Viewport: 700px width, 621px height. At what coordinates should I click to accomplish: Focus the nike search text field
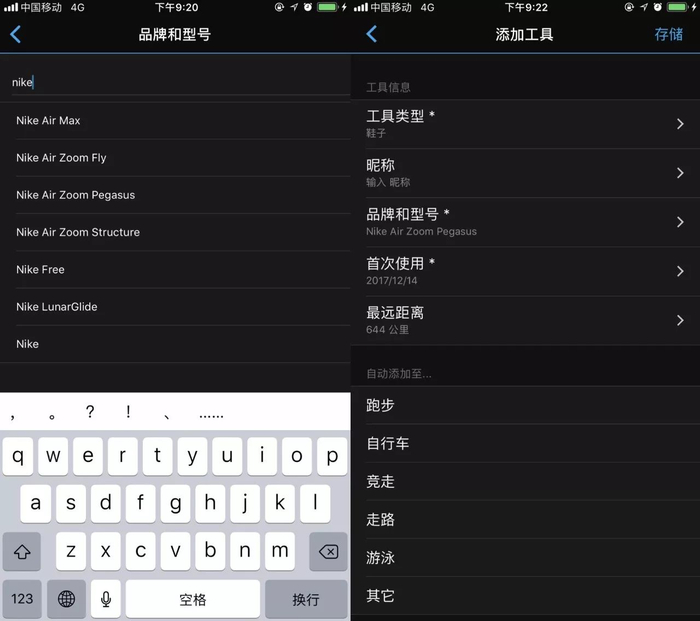pos(181,83)
